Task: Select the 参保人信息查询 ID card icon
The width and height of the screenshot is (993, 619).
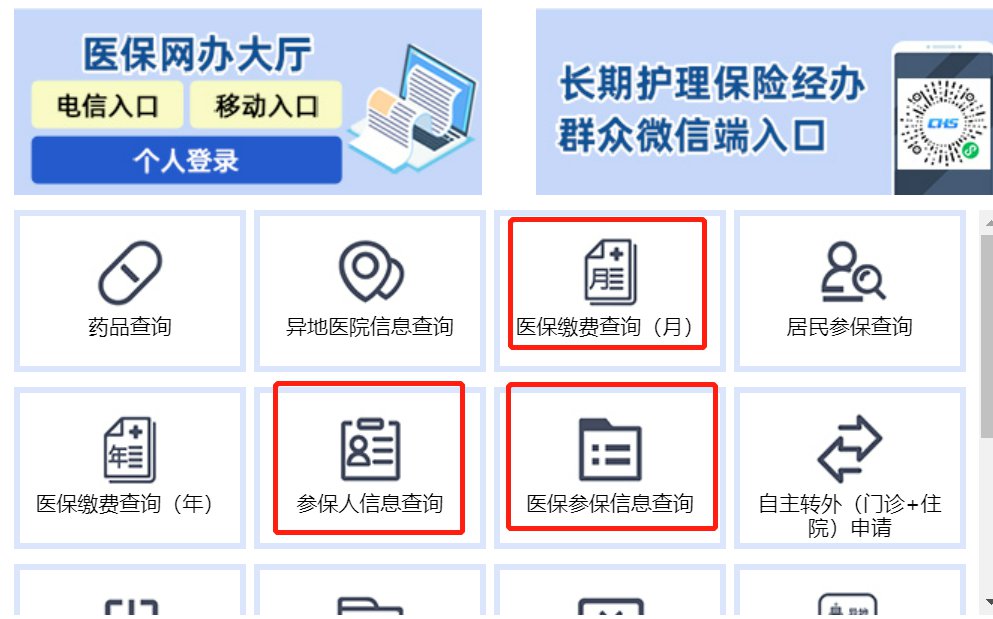Action: pyautogui.click(x=370, y=449)
